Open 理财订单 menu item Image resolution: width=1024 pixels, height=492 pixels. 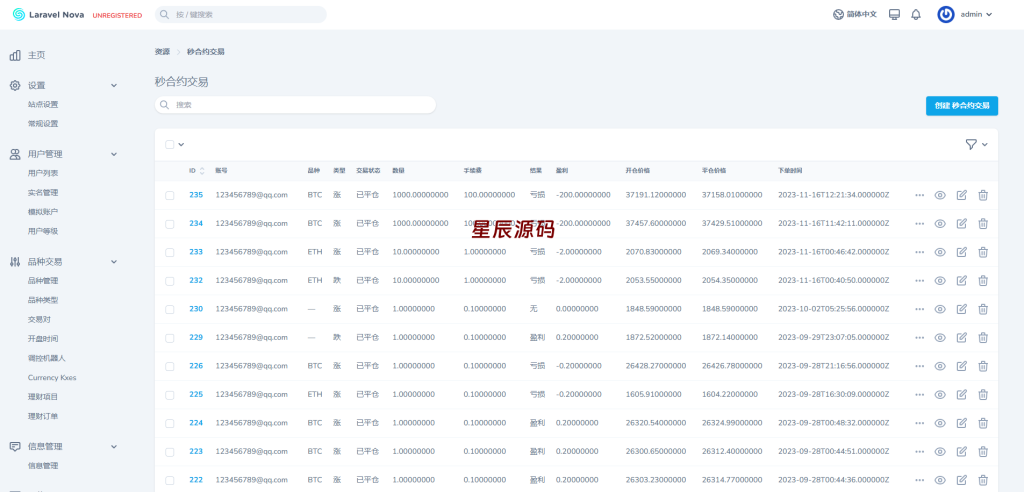(43, 416)
